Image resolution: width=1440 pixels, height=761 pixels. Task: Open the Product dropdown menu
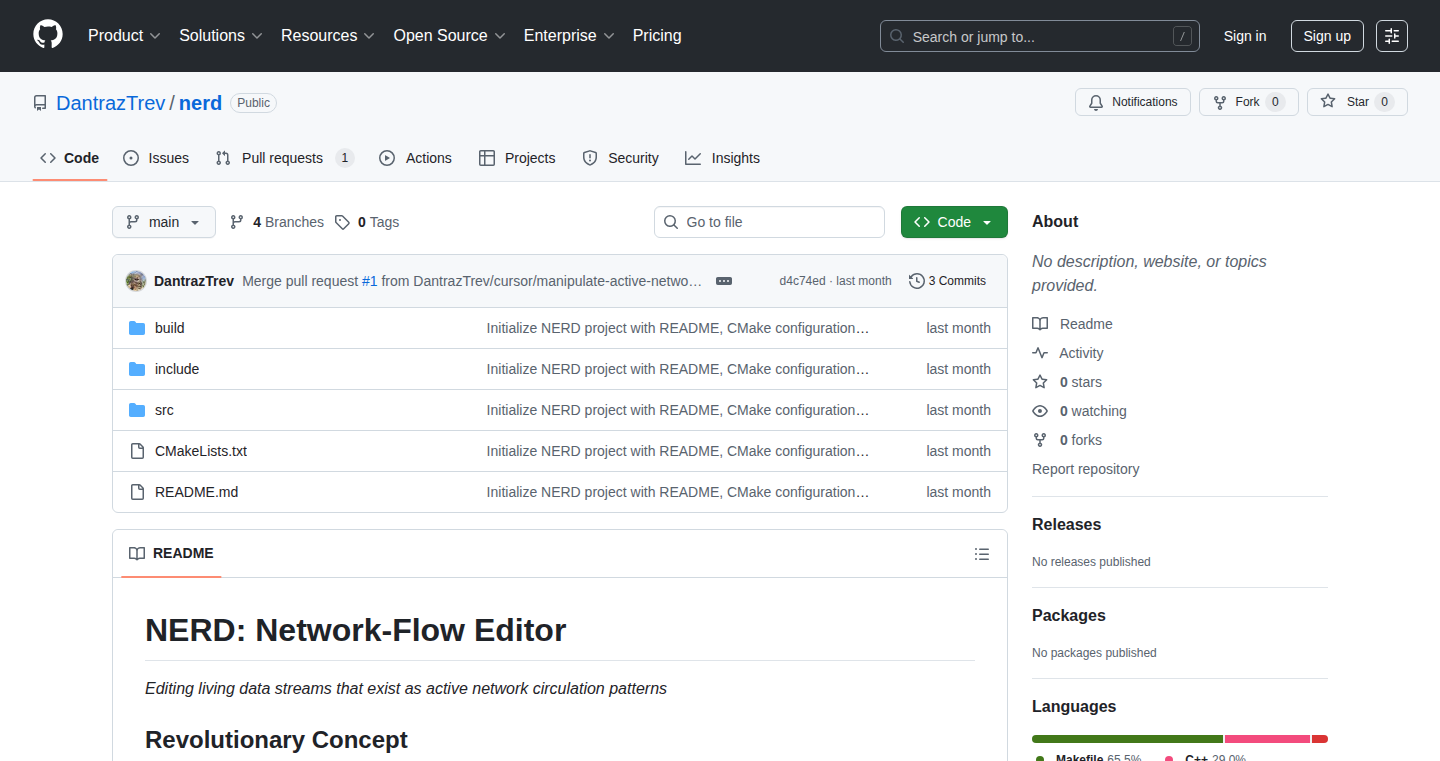coord(124,36)
